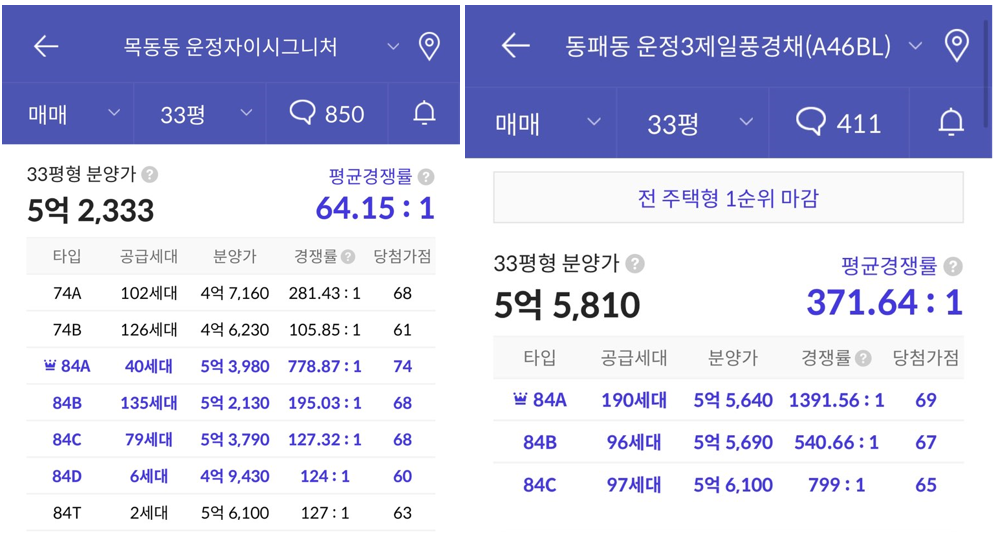Viewport: 997px width, 534px height.
Task: Click 당첨가점 74
Action: pos(402,366)
